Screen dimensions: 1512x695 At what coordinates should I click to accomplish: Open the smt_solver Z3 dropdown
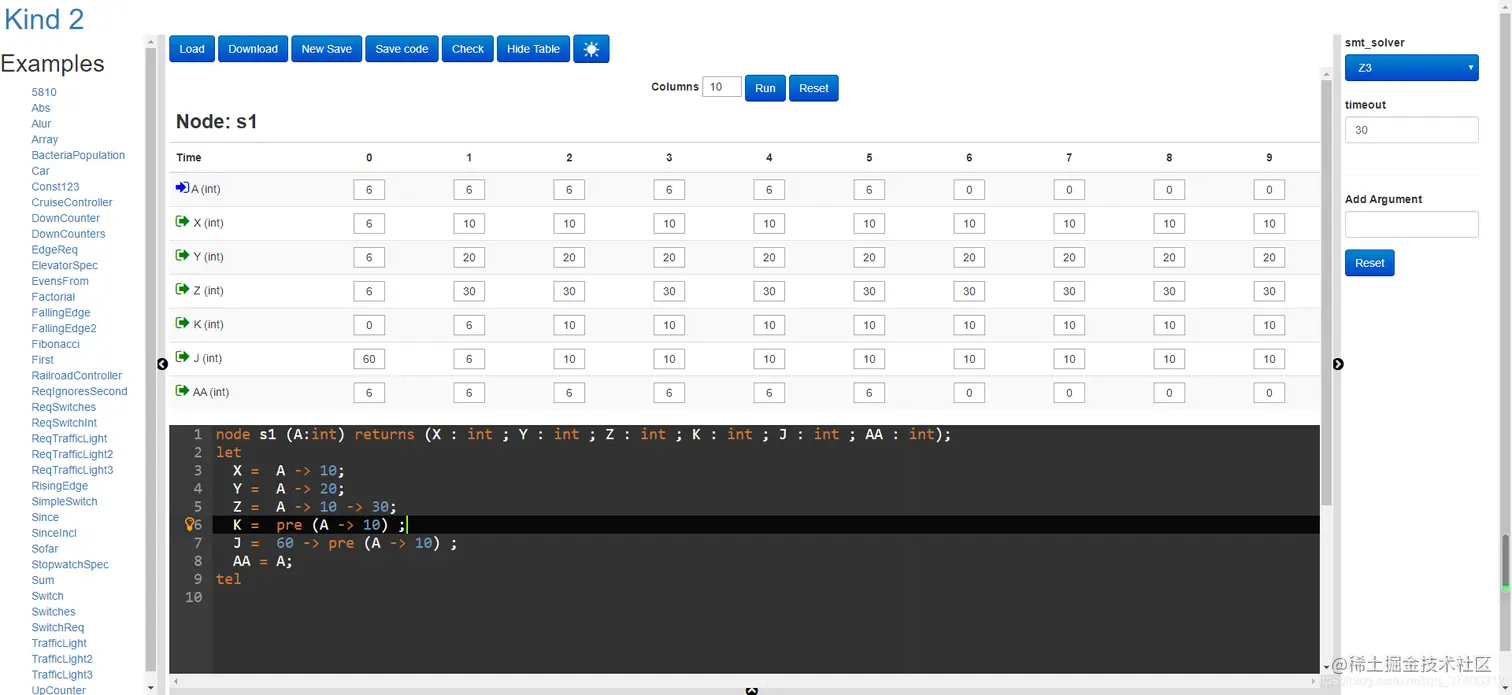click(1411, 68)
